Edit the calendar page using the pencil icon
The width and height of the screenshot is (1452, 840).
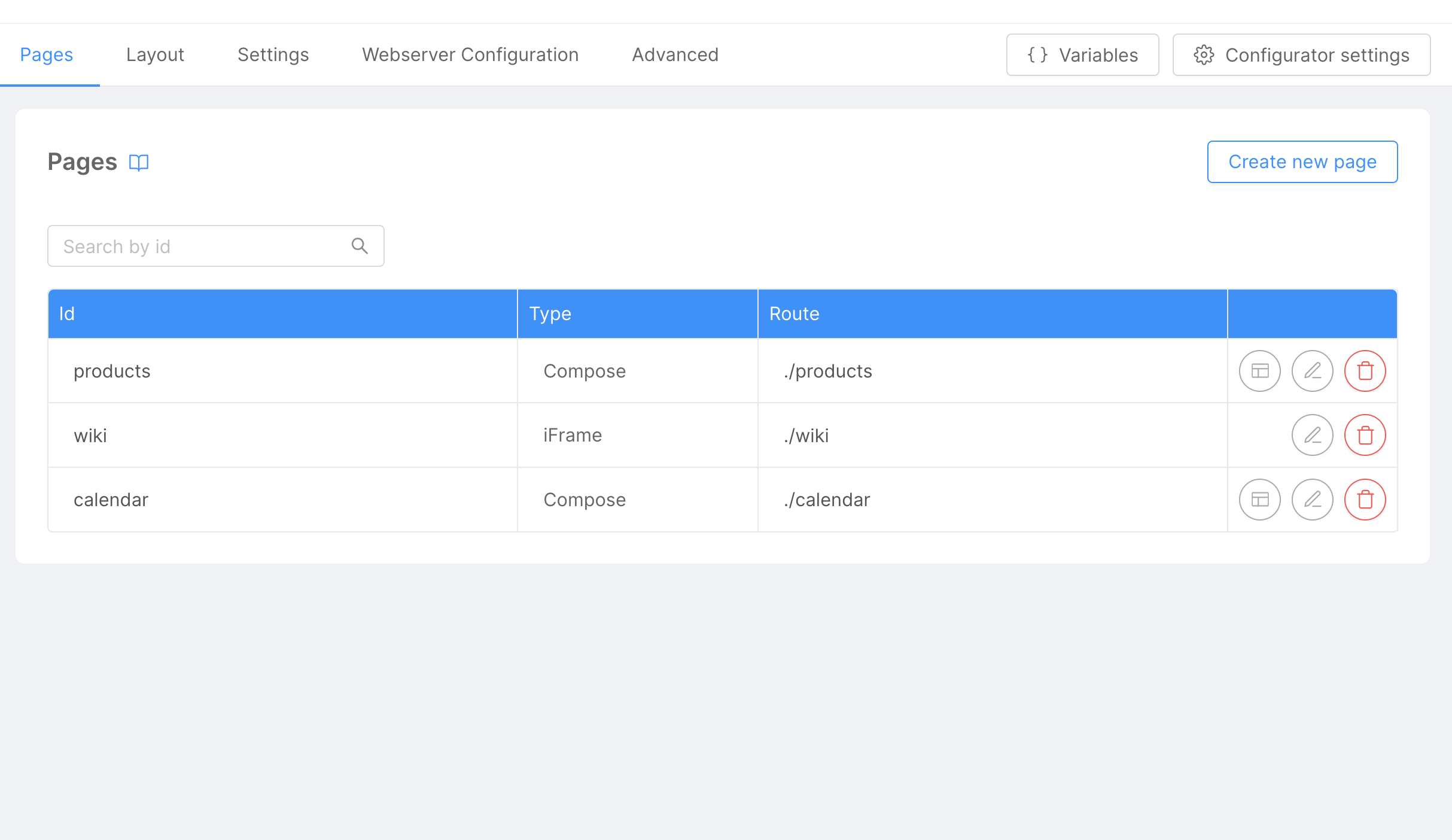click(1312, 500)
